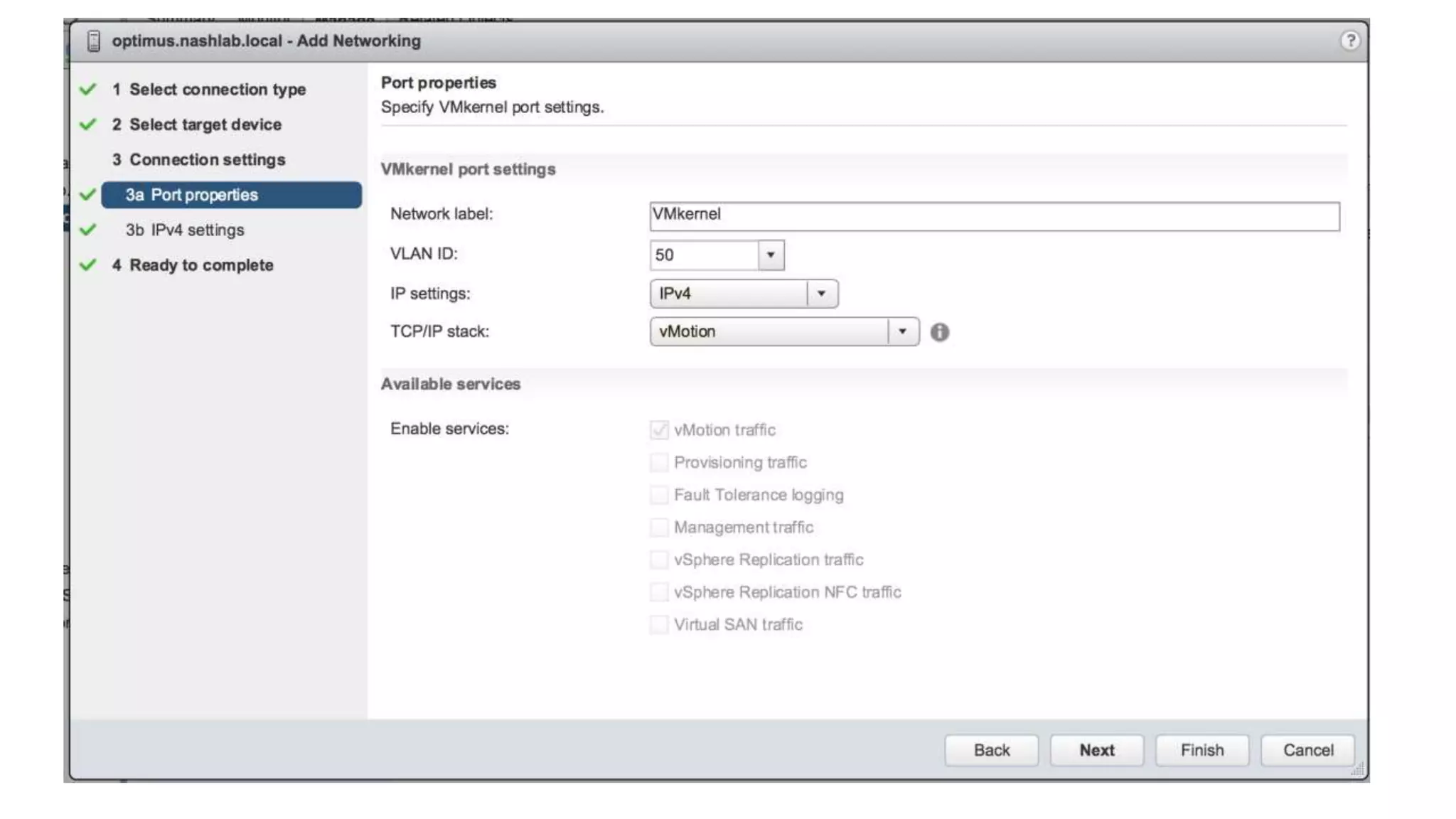This screenshot has height=819, width=1456.
Task: Click the checkmark beside Ready to complete
Action: [87, 265]
